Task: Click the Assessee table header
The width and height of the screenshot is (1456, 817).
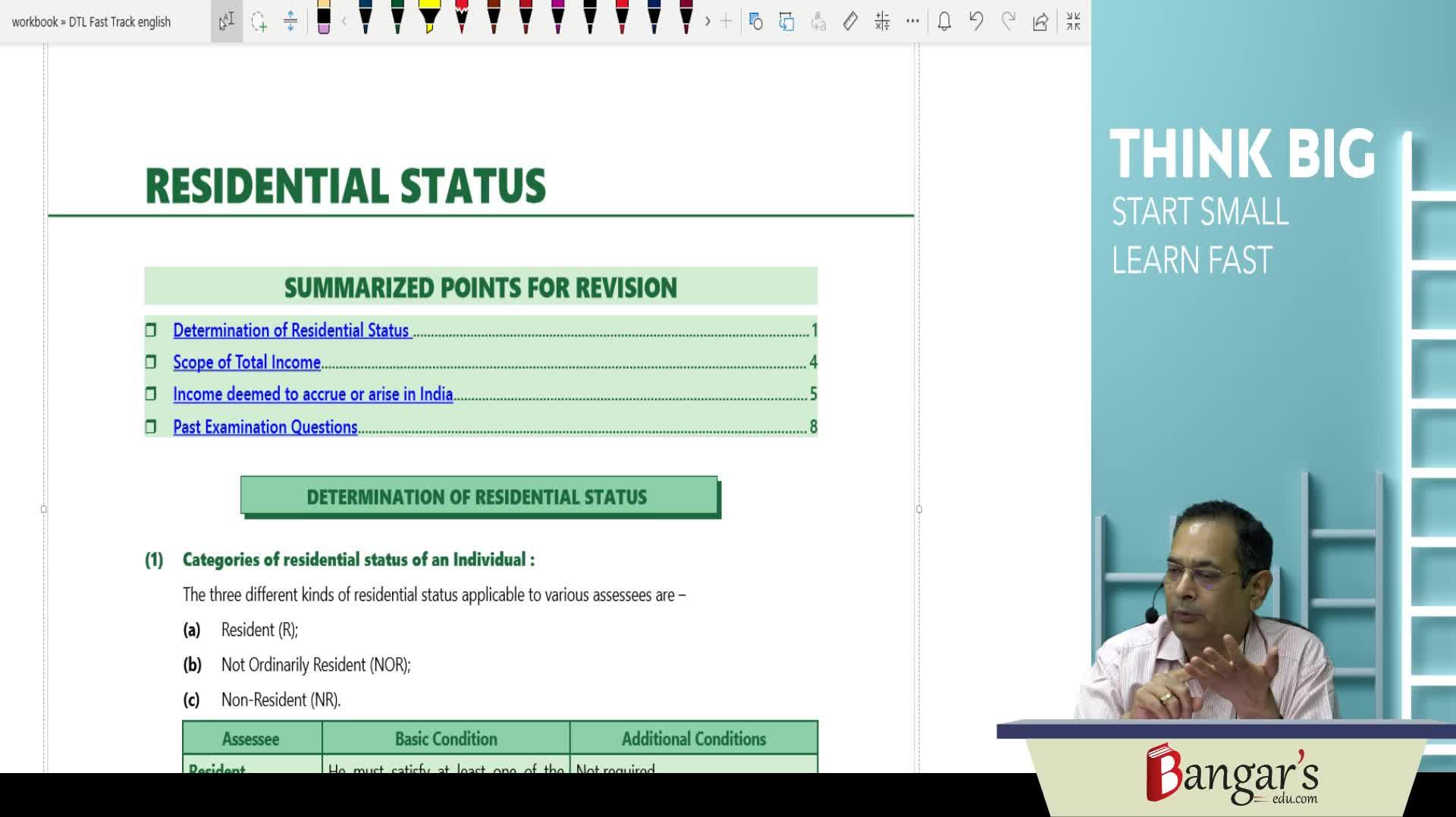Action: pos(252,738)
